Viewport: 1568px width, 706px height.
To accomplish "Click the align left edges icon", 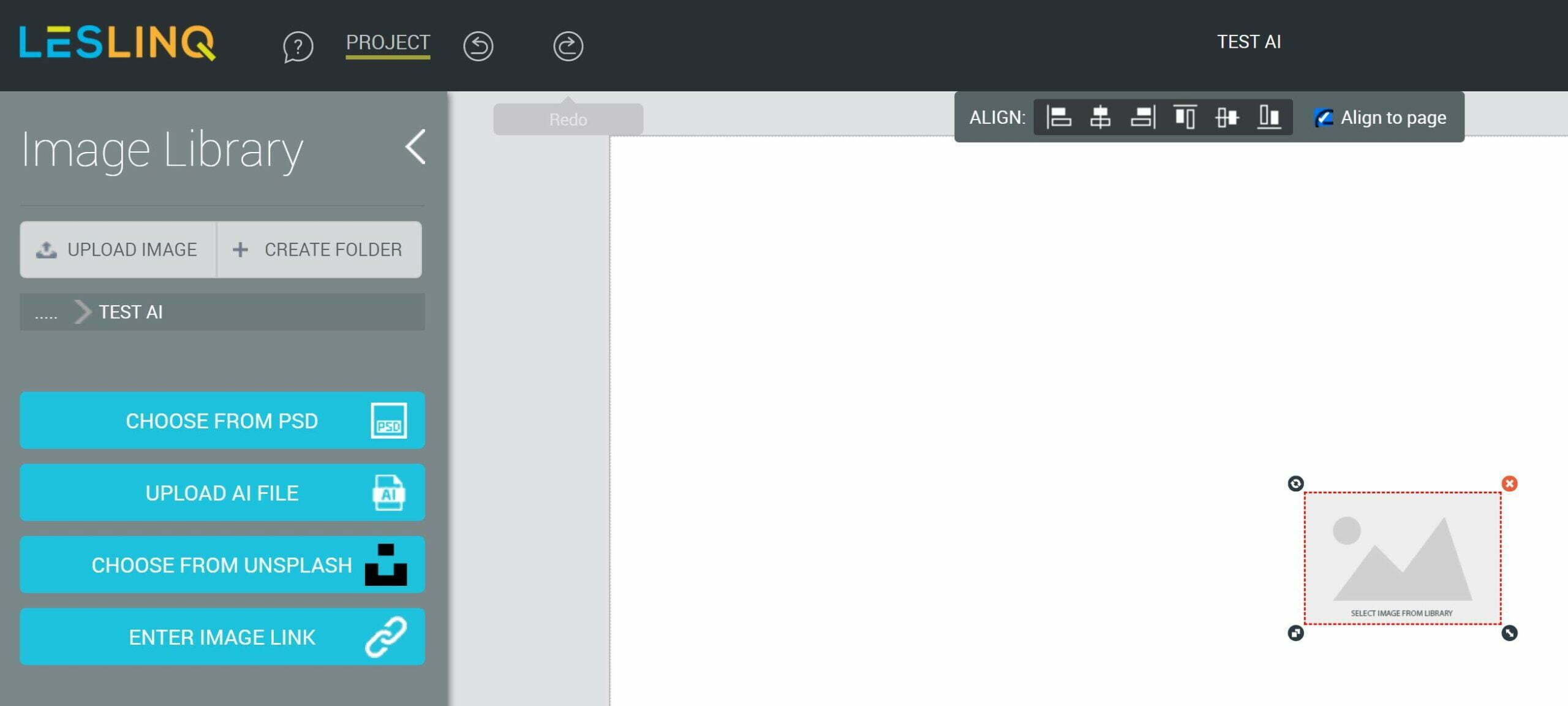I will 1056,117.
